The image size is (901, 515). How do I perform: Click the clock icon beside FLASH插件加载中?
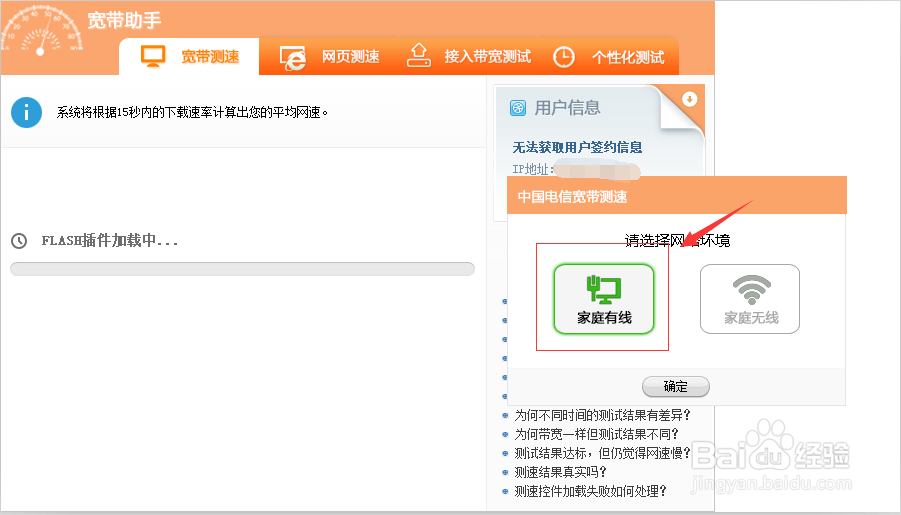(x=19, y=241)
